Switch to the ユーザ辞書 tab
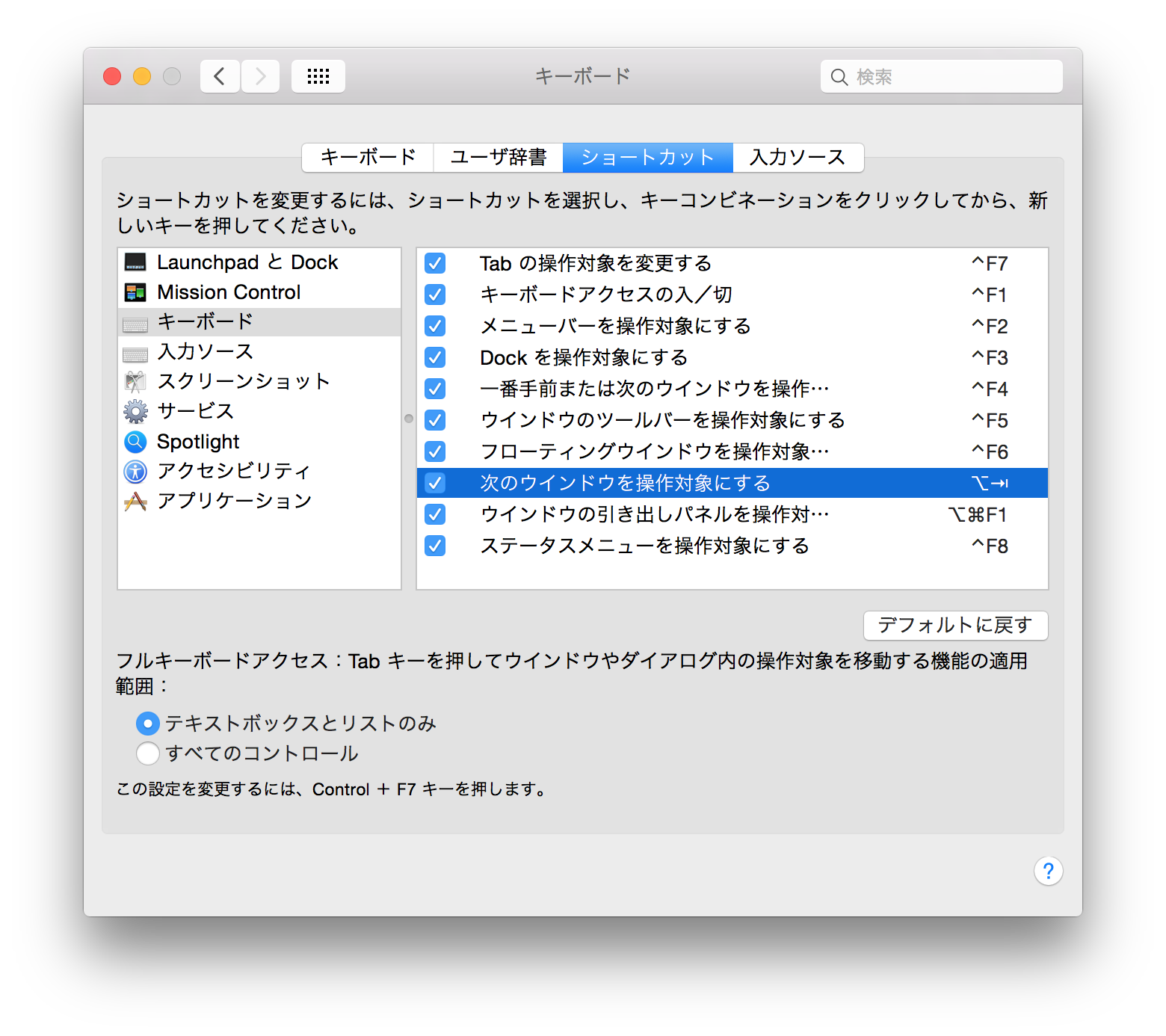 click(x=499, y=157)
